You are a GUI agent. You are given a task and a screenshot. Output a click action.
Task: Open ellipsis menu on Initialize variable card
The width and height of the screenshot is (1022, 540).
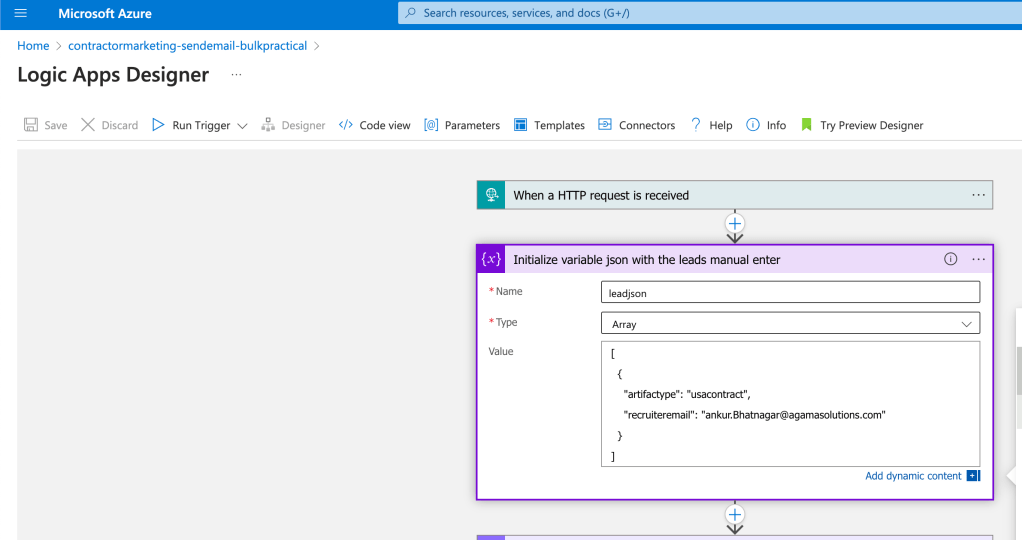[x=978, y=259]
